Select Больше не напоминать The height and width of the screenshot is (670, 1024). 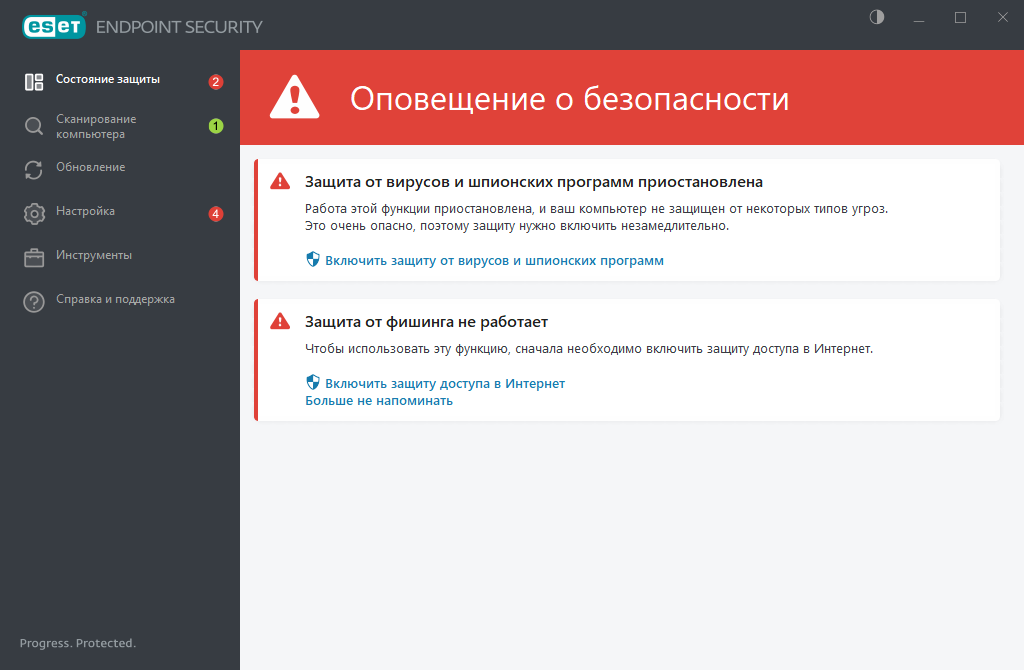[x=378, y=399]
